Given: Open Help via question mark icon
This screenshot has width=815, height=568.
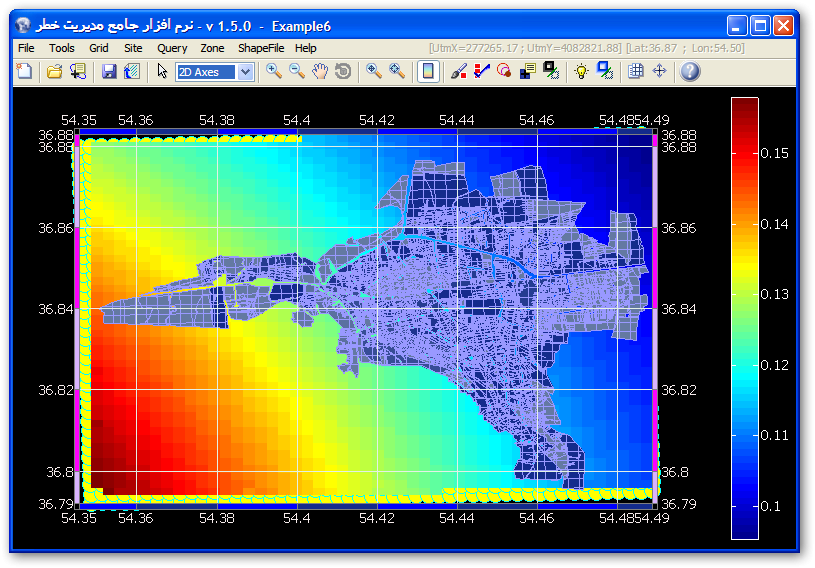Looking at the screenshot, I should [690, 71].
